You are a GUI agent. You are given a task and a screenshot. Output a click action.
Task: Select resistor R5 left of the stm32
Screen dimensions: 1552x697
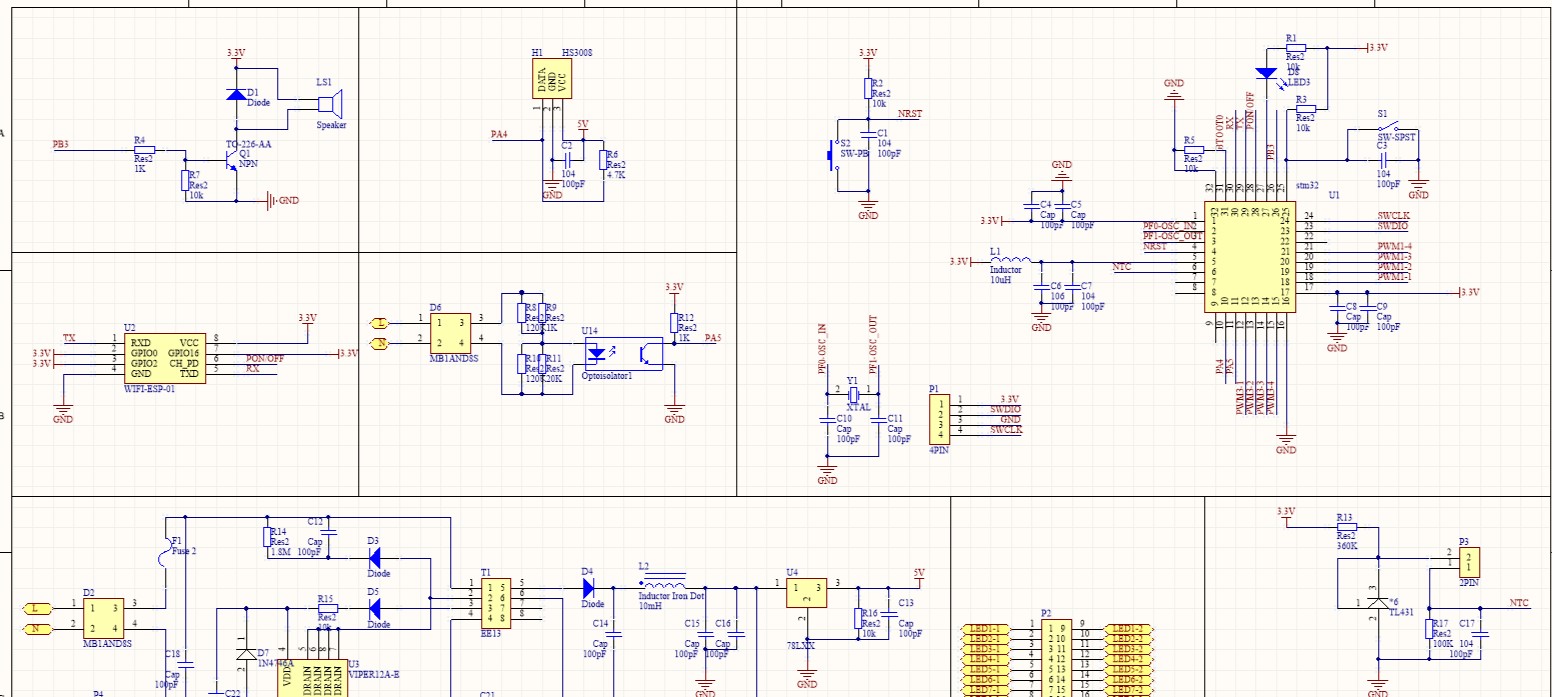[1193, 150]
